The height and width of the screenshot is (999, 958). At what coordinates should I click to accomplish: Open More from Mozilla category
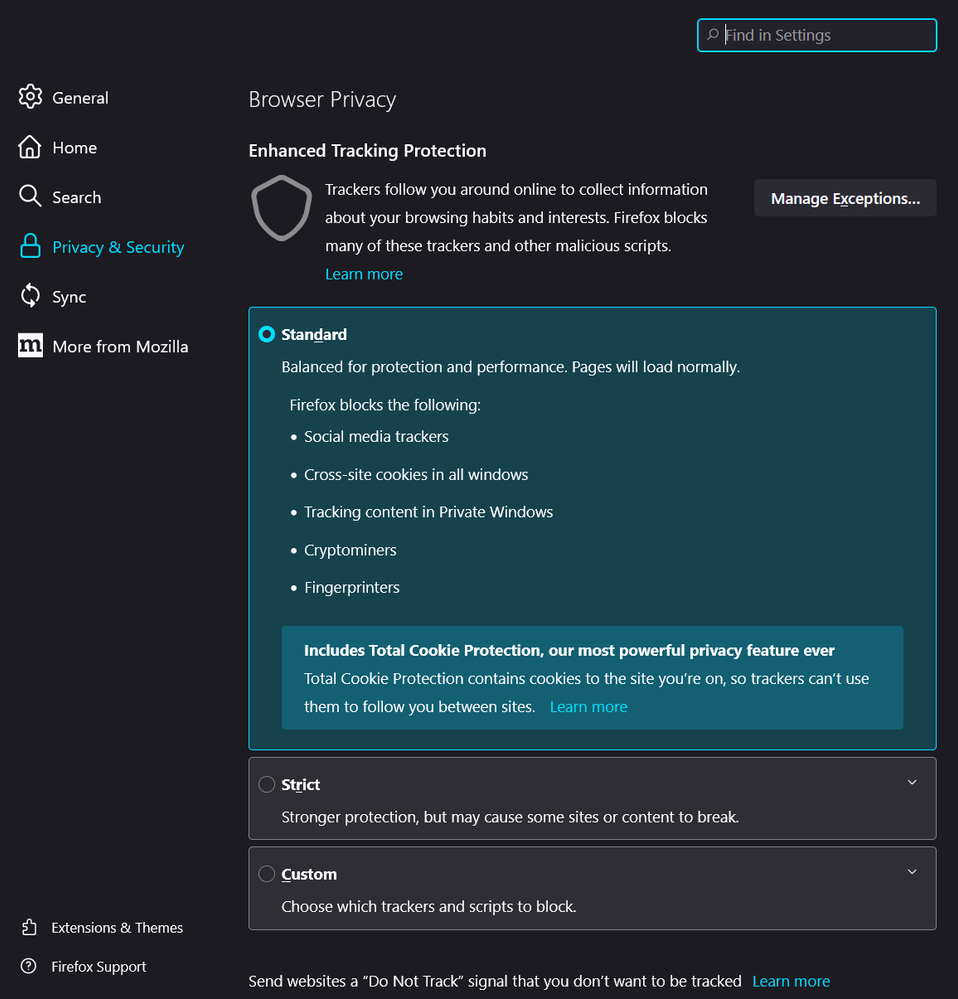point(120,347)
